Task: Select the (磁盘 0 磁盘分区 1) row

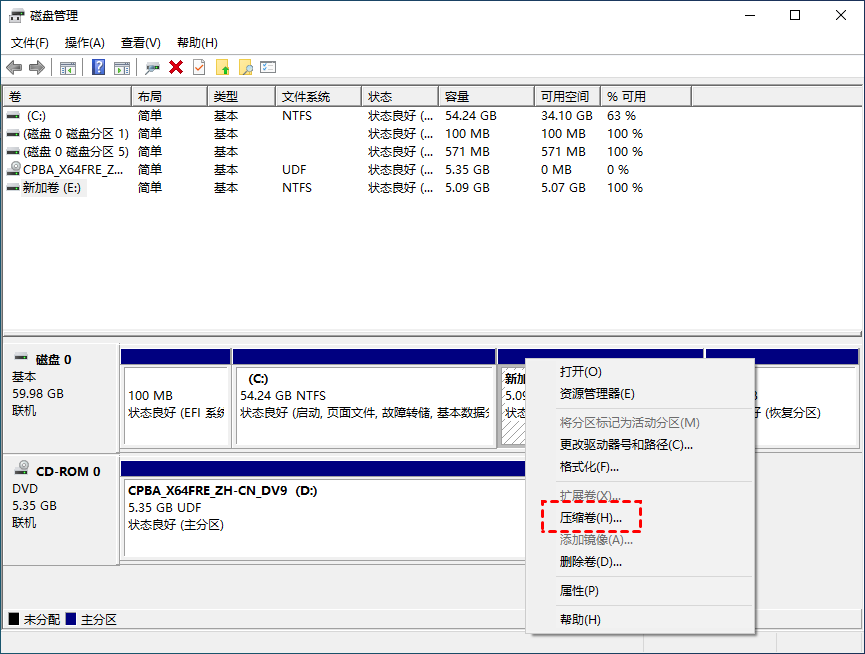Action: pyautogui.click(x=348, y=134)
